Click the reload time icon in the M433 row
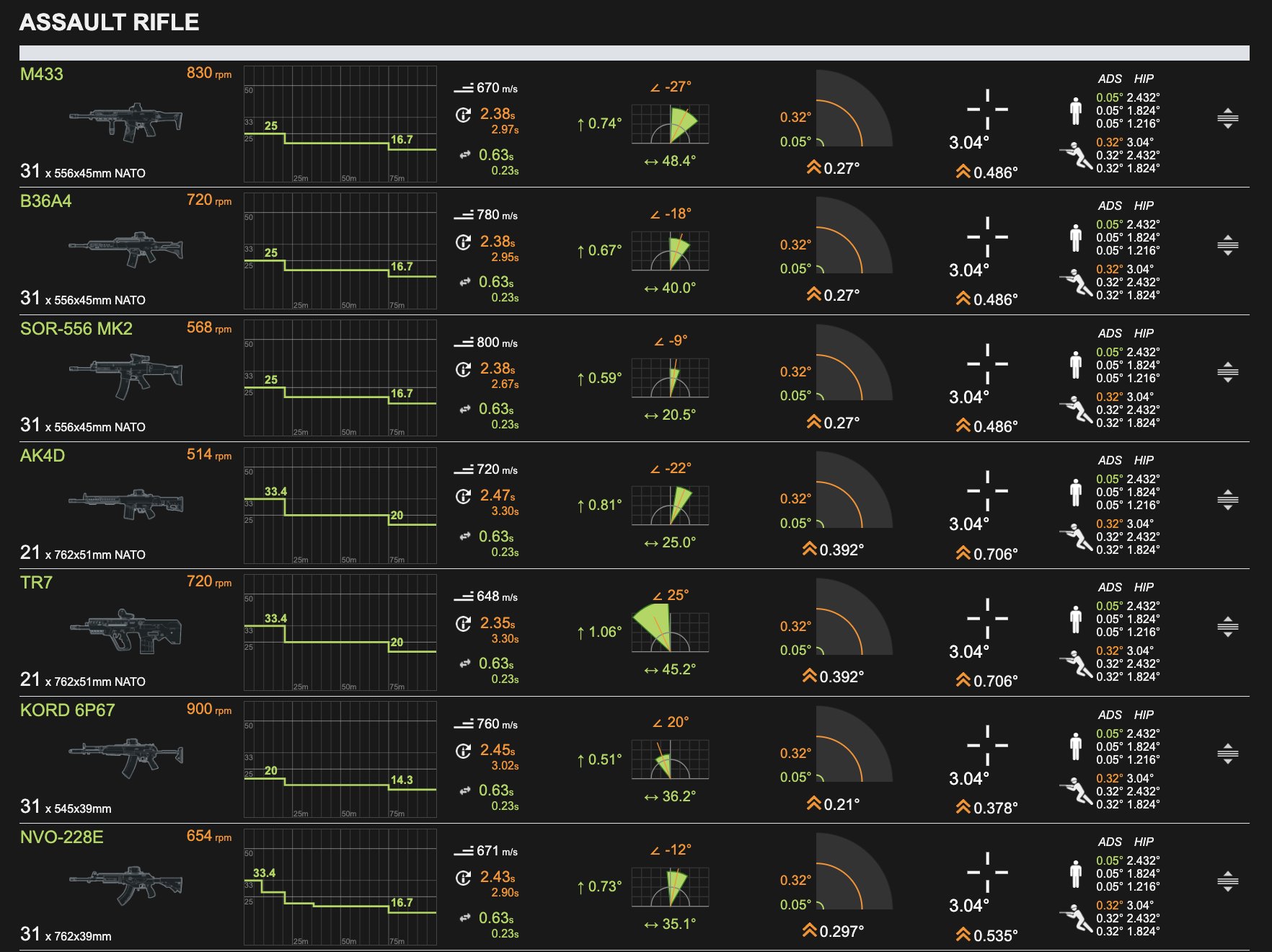This screenshot has height=952, width=1272. click(463, 115)
